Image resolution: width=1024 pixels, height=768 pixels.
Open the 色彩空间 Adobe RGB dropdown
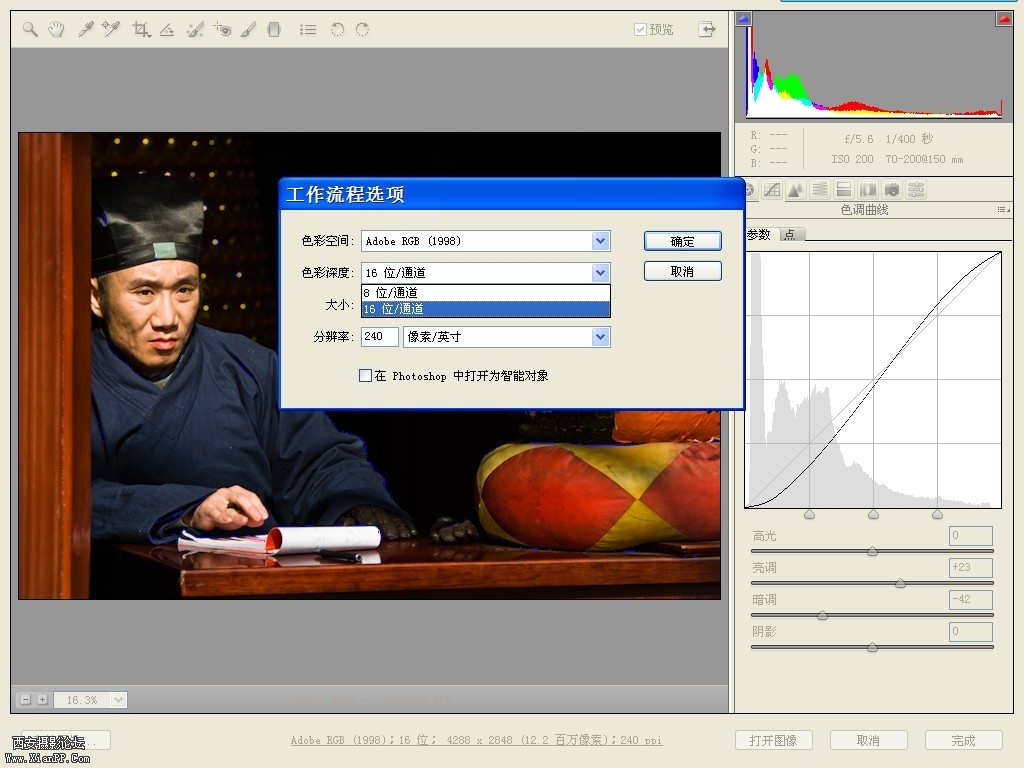click(600, 241)
